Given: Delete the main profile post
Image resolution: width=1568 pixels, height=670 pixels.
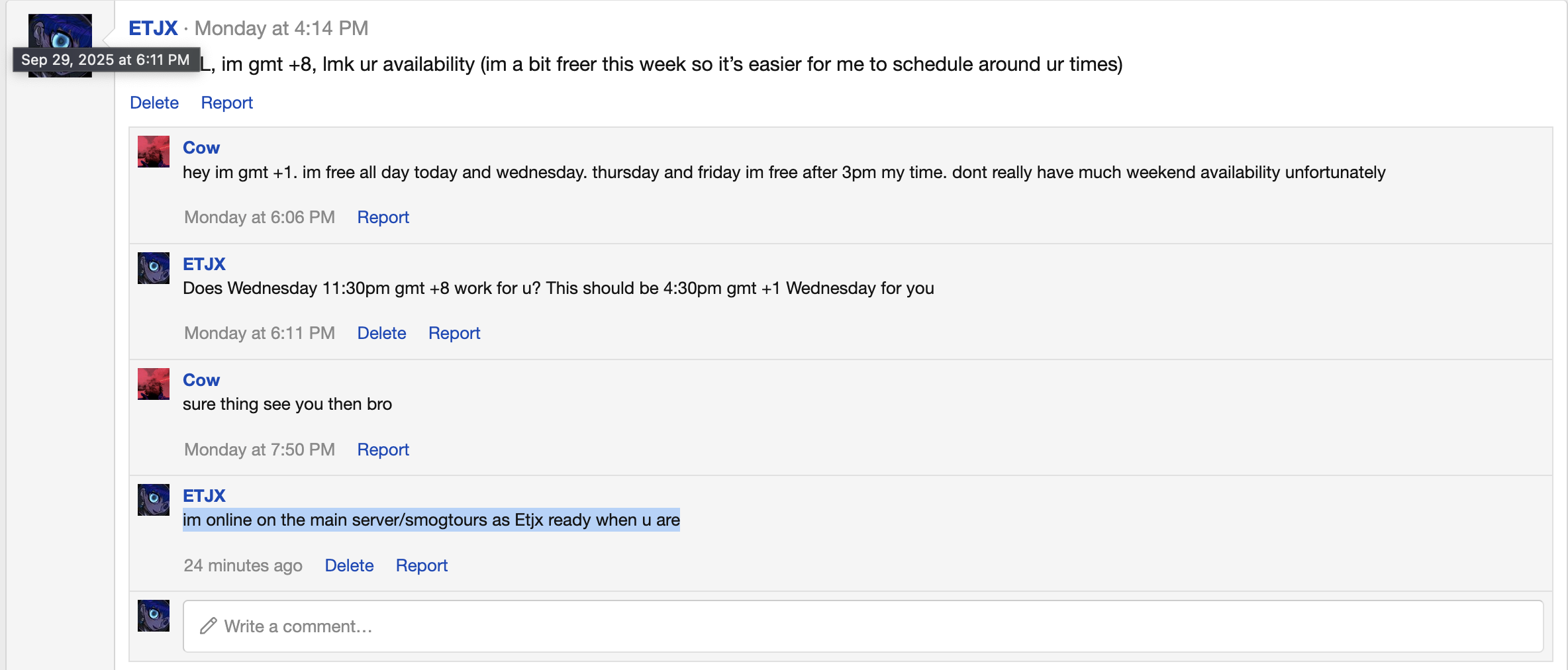Looking at the screenshot, I should click(x=154, y=103).
